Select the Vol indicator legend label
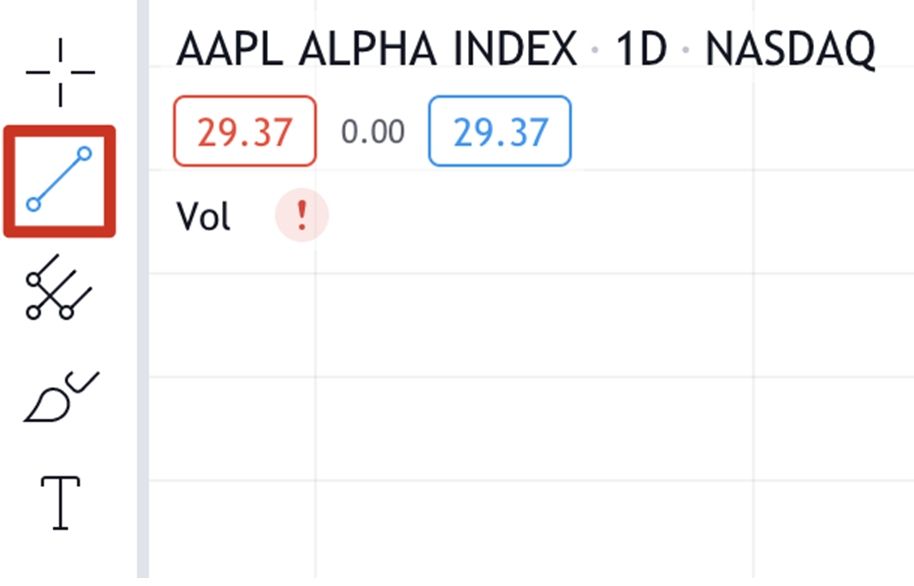This screenshot has height=586, width=914. point(203,216)
